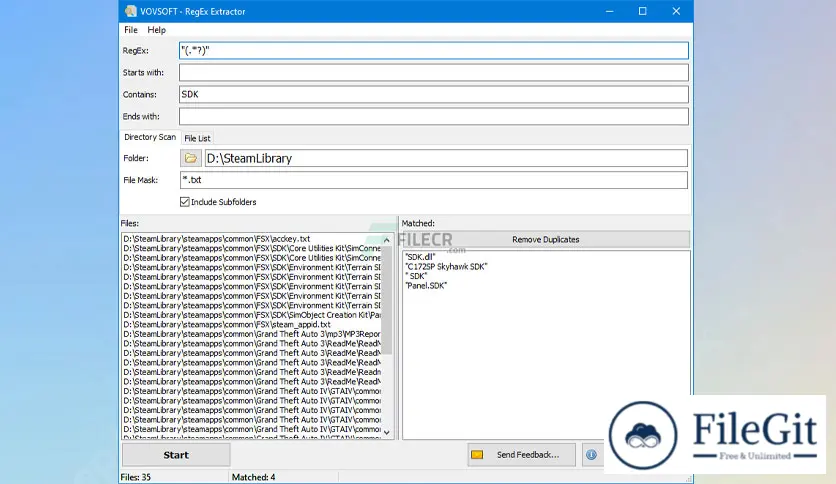Click the Folder path field
The height and width of the screenshot is (484, 836).
[446, 158]
